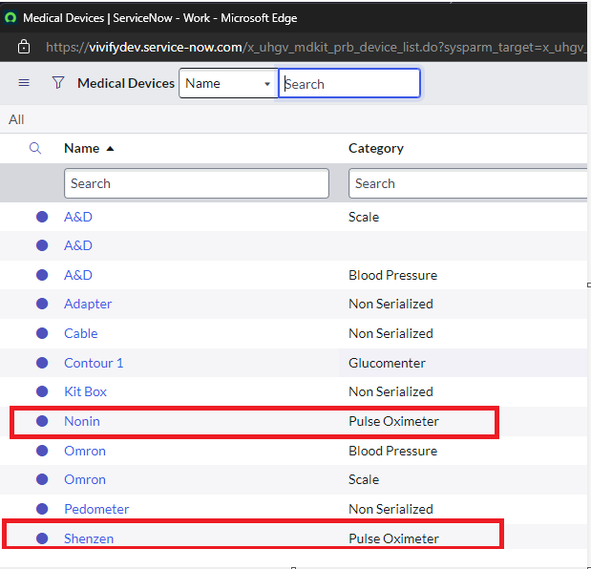Click the record dot beside Cable
The image size is (591, 569).
pos(42,333)
